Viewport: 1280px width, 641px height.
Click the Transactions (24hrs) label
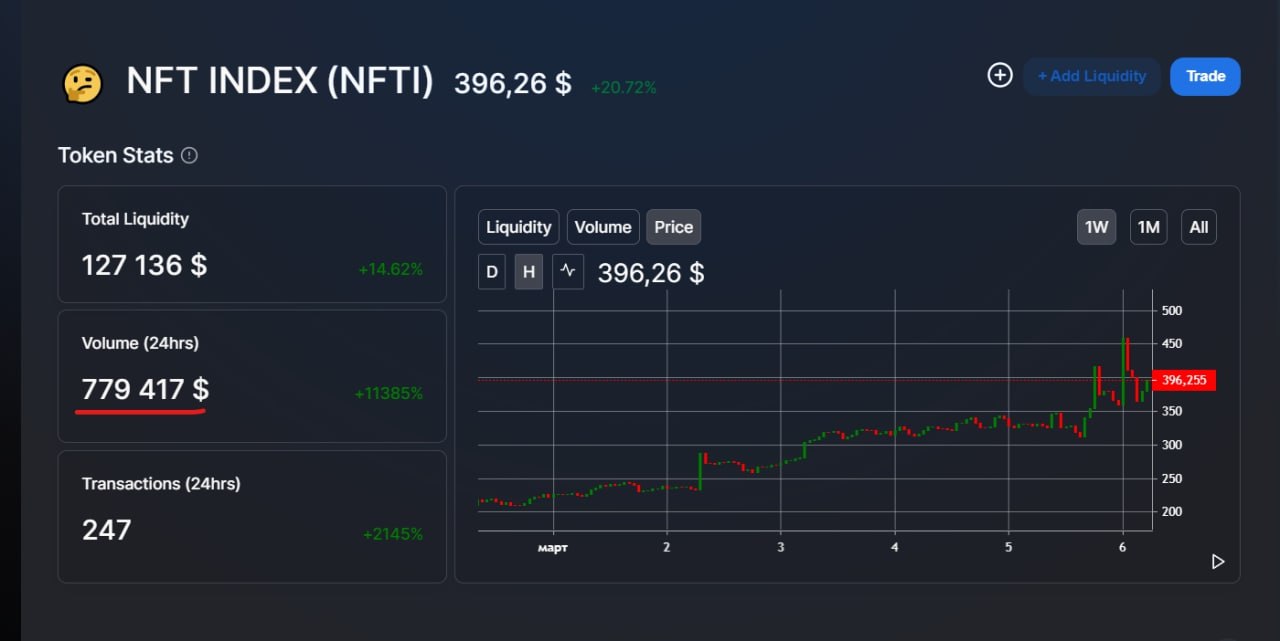coord(161,484)
